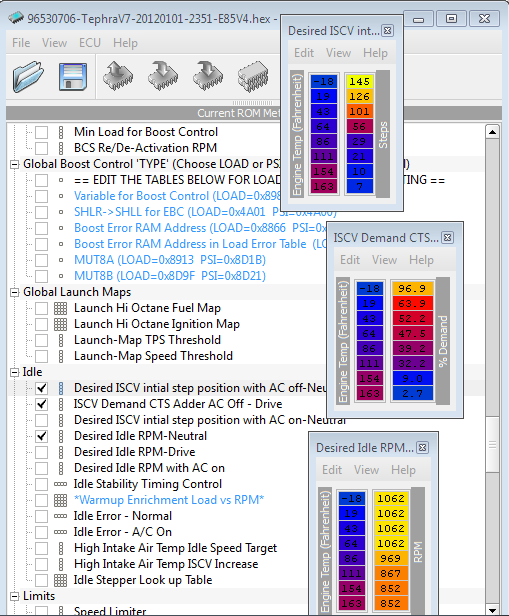Collapse the Global Launch Maps group
Screen dimensions: 509x616
click(x=15, y=292)
